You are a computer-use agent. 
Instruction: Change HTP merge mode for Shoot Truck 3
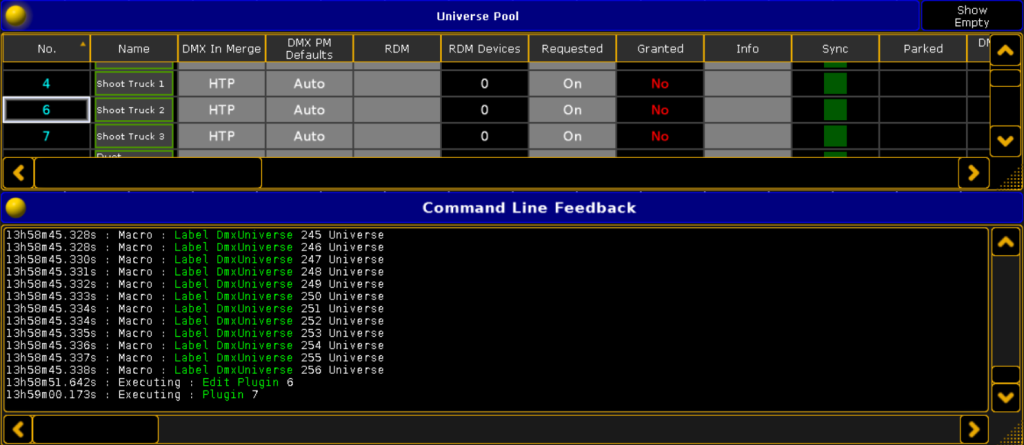pyautogui.click(x=222, y=136)
